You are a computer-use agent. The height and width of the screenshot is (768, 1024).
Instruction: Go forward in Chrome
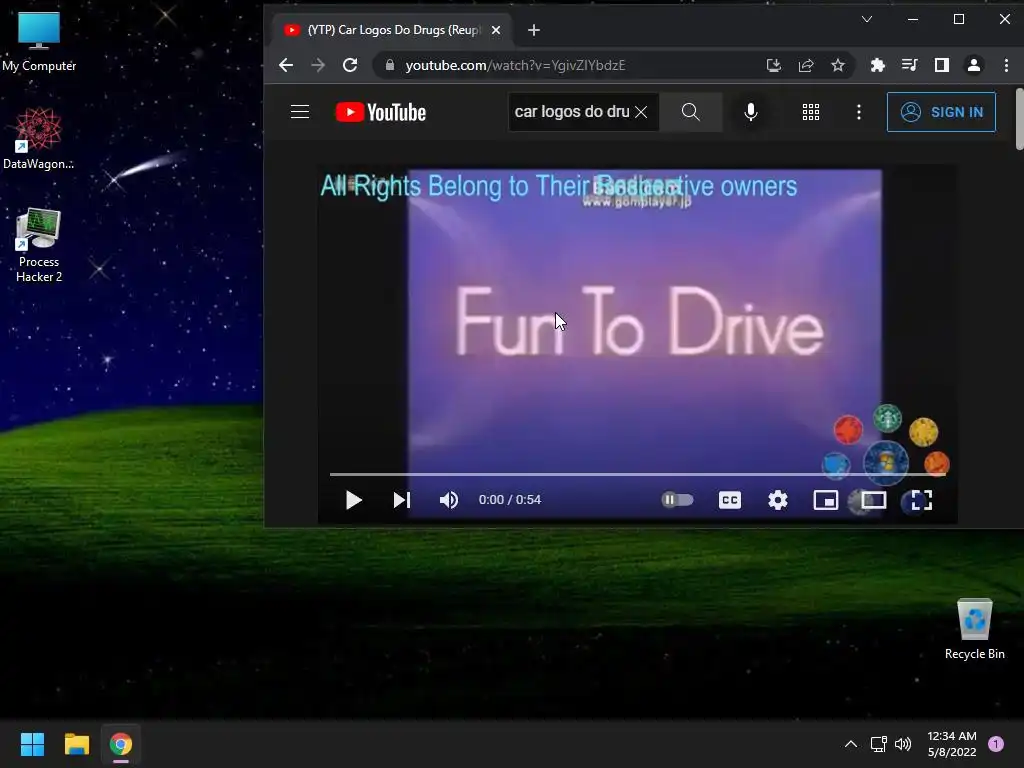coord(318,65)
